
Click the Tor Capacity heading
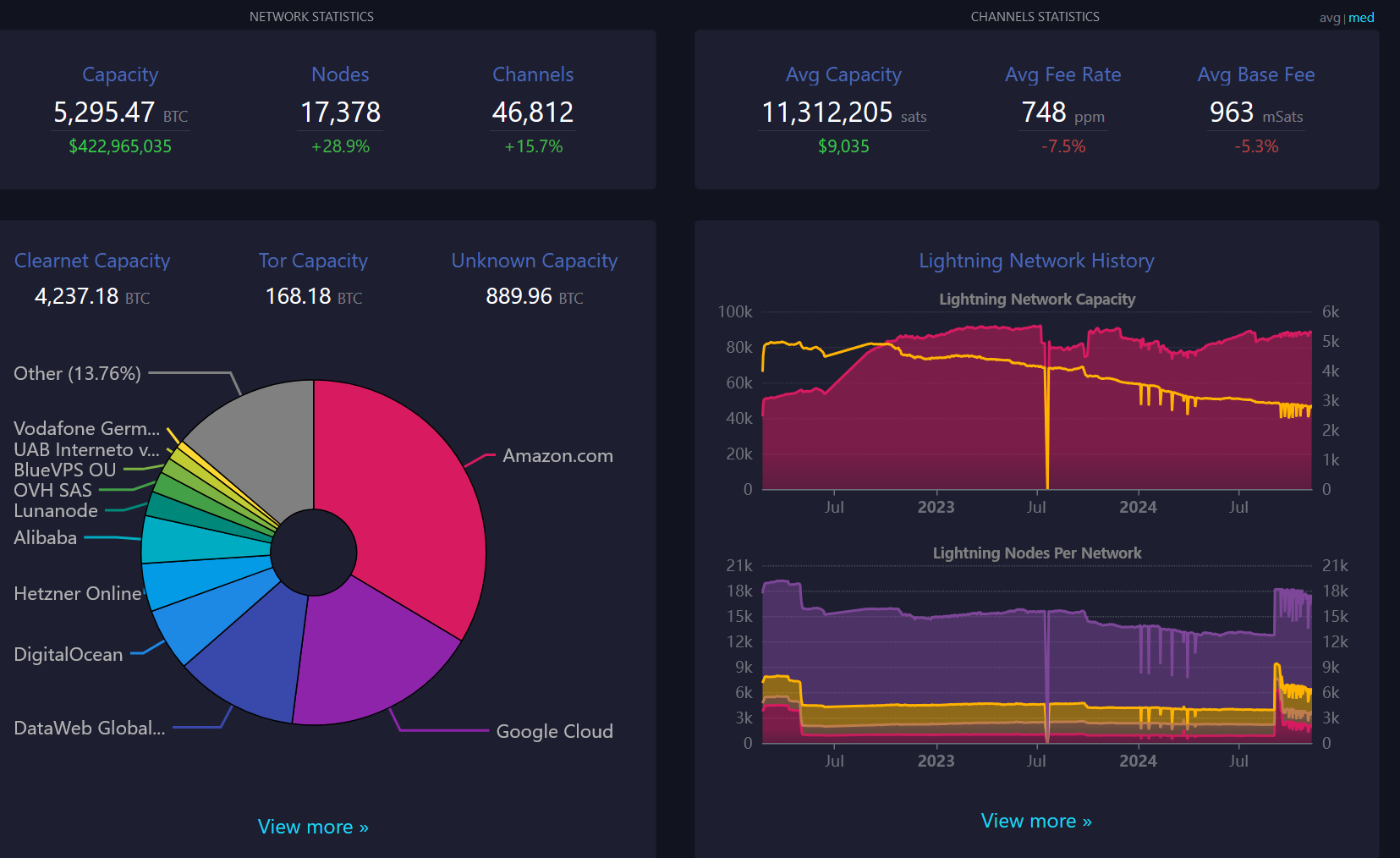(313, 261)
